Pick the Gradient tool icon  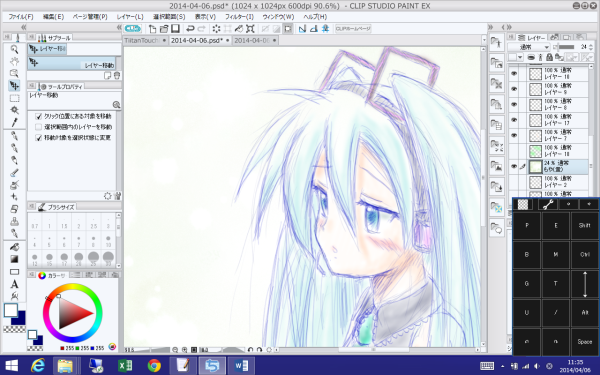14,259
